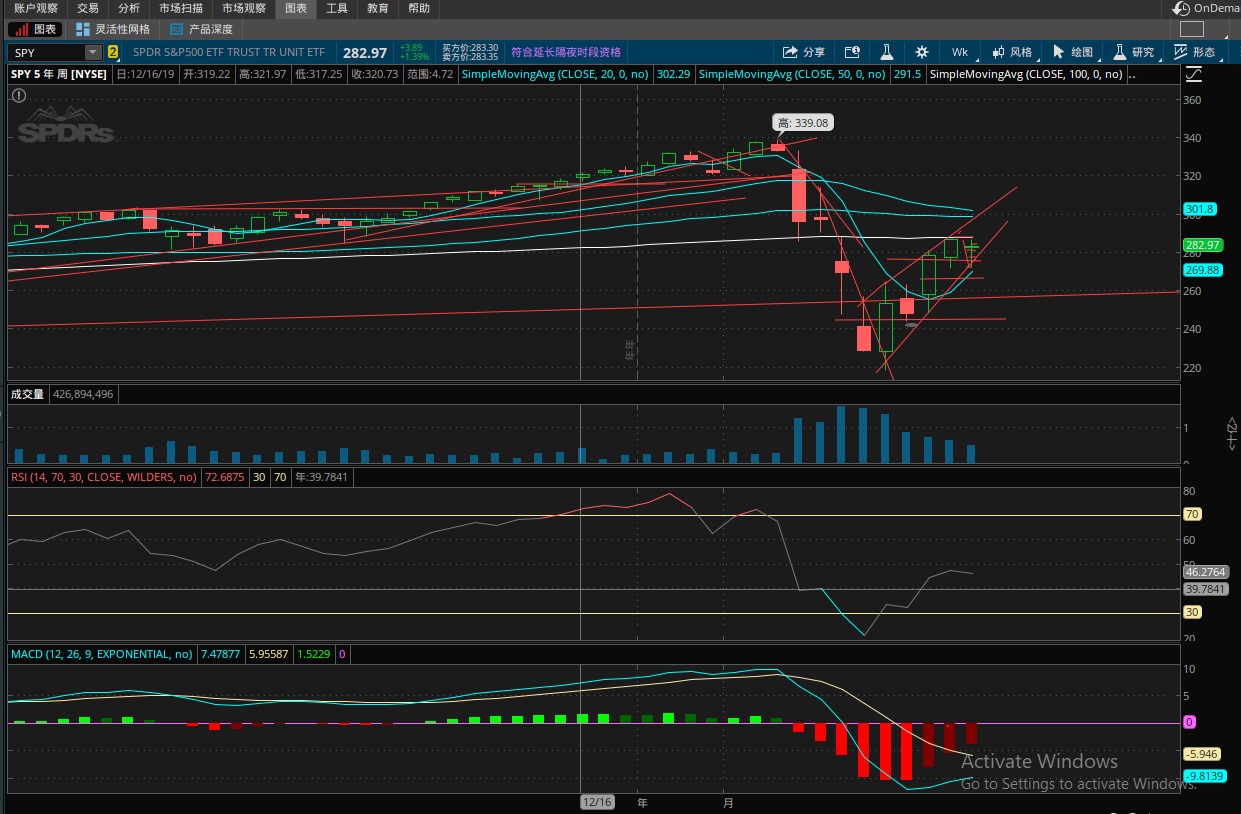The height and width of the screenshot is (814, 1241).
Task: Click the 269.88 cyan price axis bubble
Action: click(x=1202, y=270)
